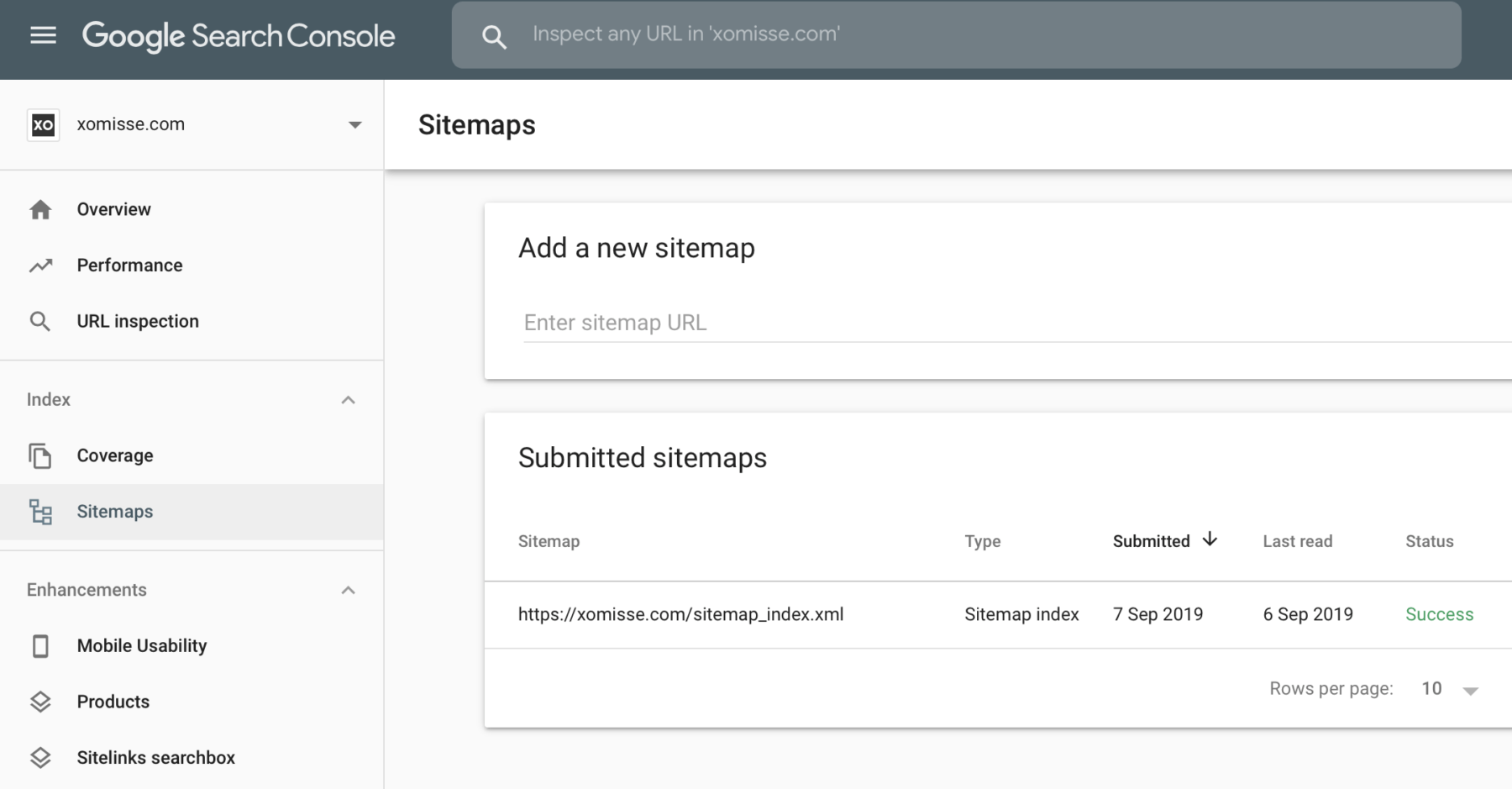Viewport: 1512px width, 789px height.
Task: Click the xomisse.com XO property logo
Action: tap(43, 125)
